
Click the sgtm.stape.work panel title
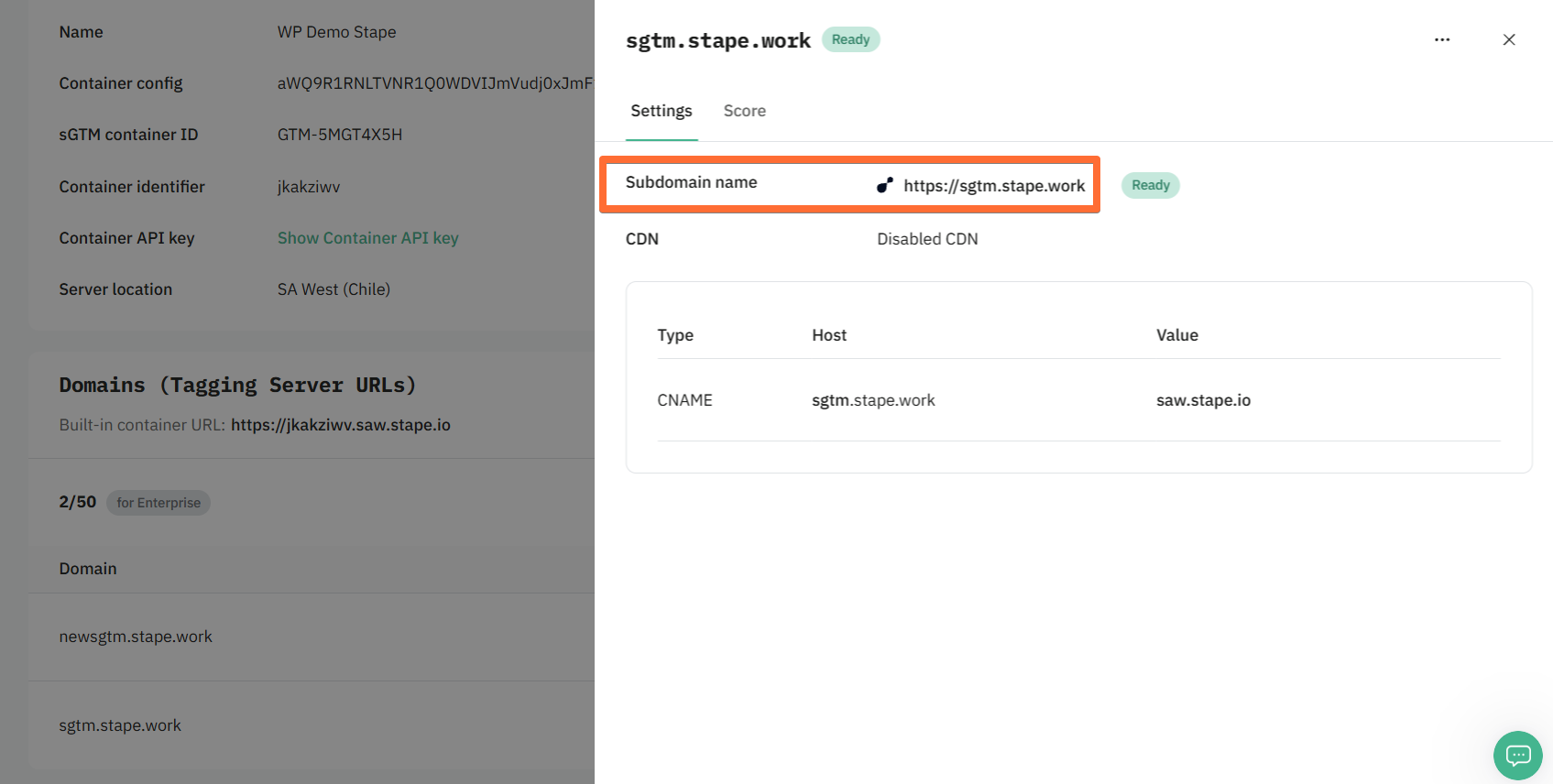click(718, 40)
